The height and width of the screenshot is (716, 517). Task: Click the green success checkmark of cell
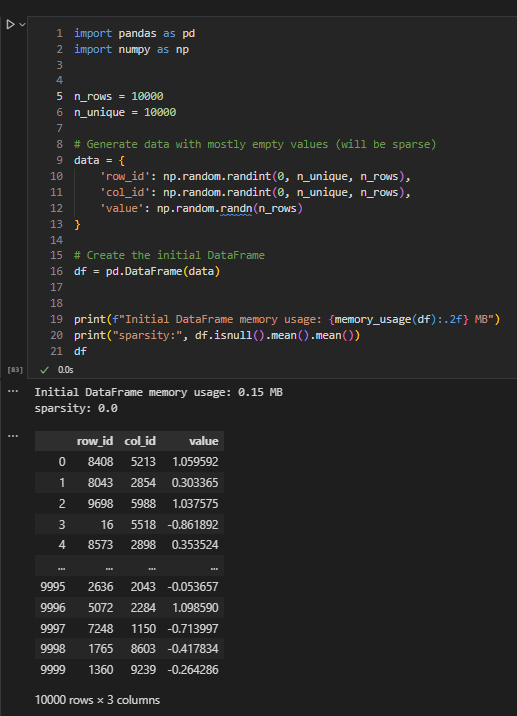pyautogui.click(x=44, y=370)
